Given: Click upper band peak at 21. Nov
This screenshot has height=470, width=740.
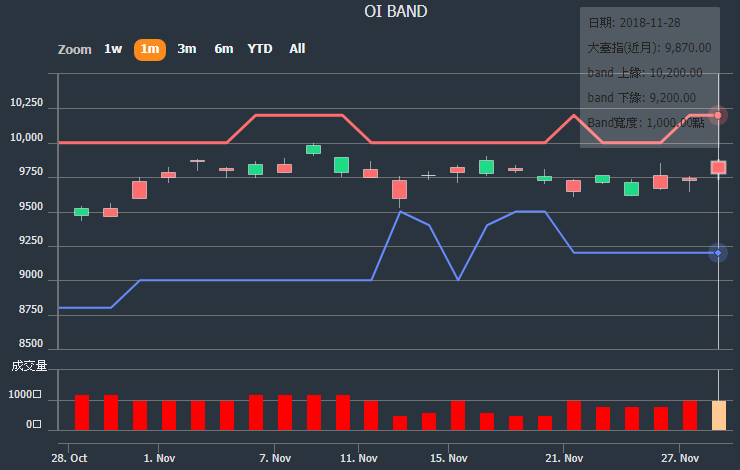Looking at the screenshot, I should 573,116.
